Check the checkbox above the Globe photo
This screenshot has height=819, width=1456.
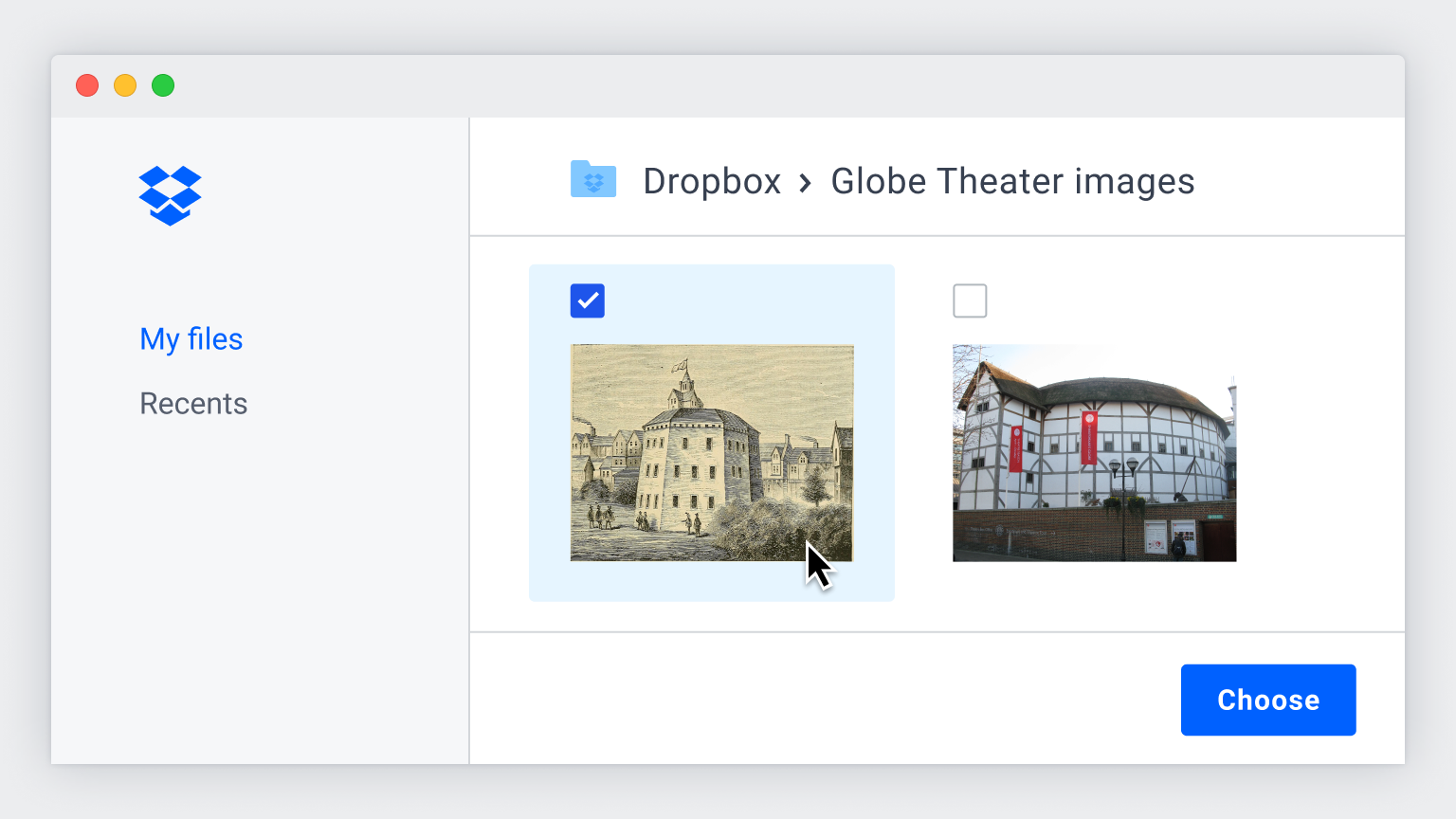coord(970,301)
